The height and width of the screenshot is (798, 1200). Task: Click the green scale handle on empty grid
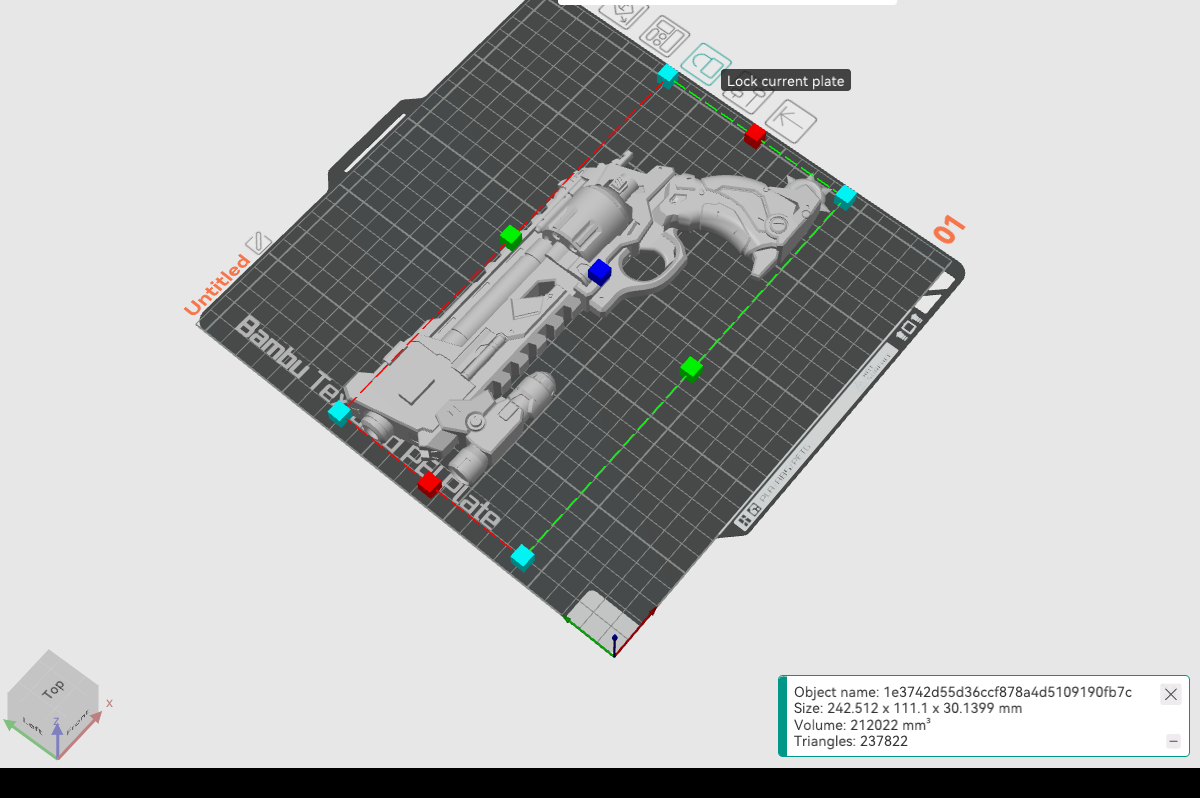[691, 368]
